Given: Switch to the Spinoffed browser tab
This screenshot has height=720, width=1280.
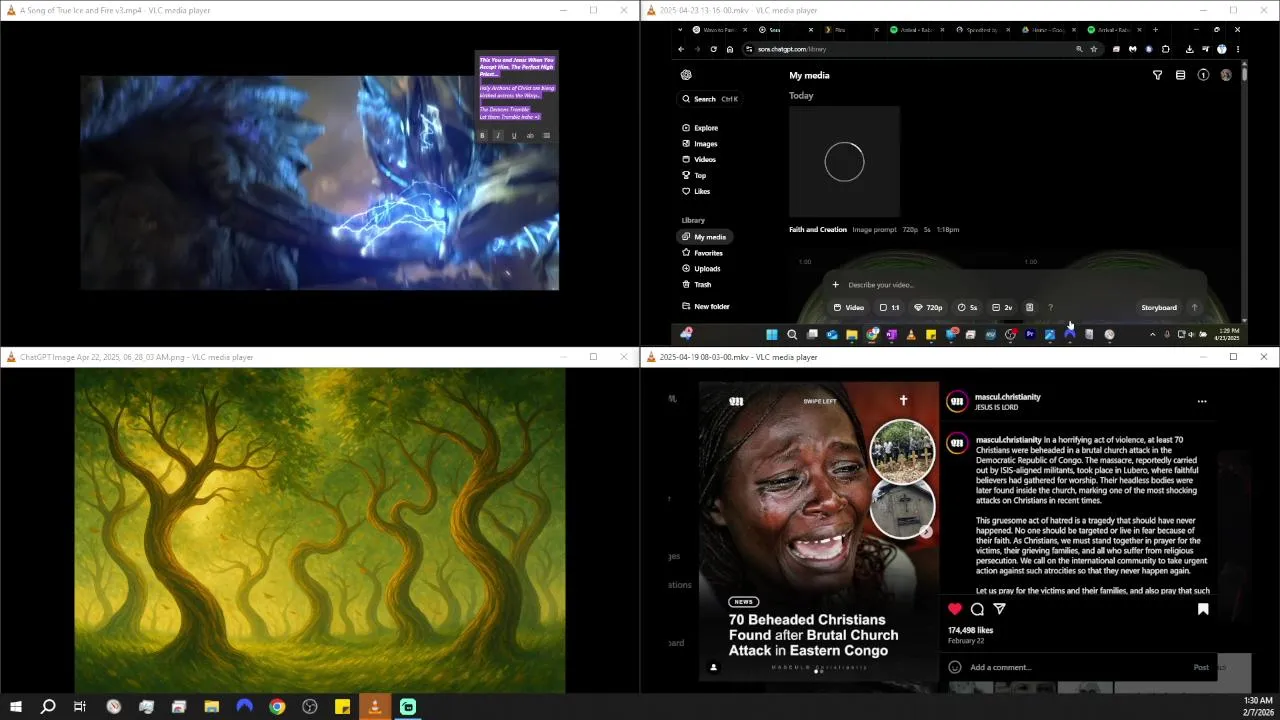Looking at the screenshot, I should point(984,30).
